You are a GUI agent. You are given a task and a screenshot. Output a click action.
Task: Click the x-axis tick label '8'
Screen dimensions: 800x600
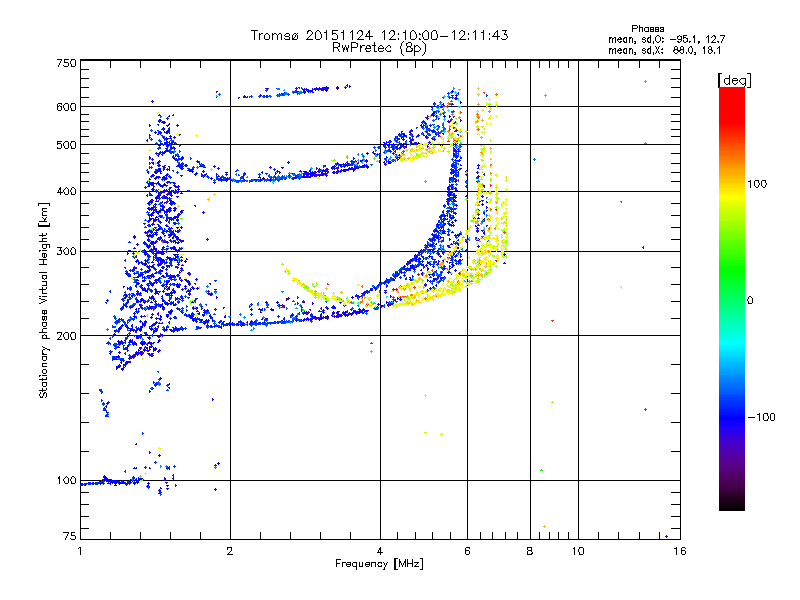coord(530,551)
